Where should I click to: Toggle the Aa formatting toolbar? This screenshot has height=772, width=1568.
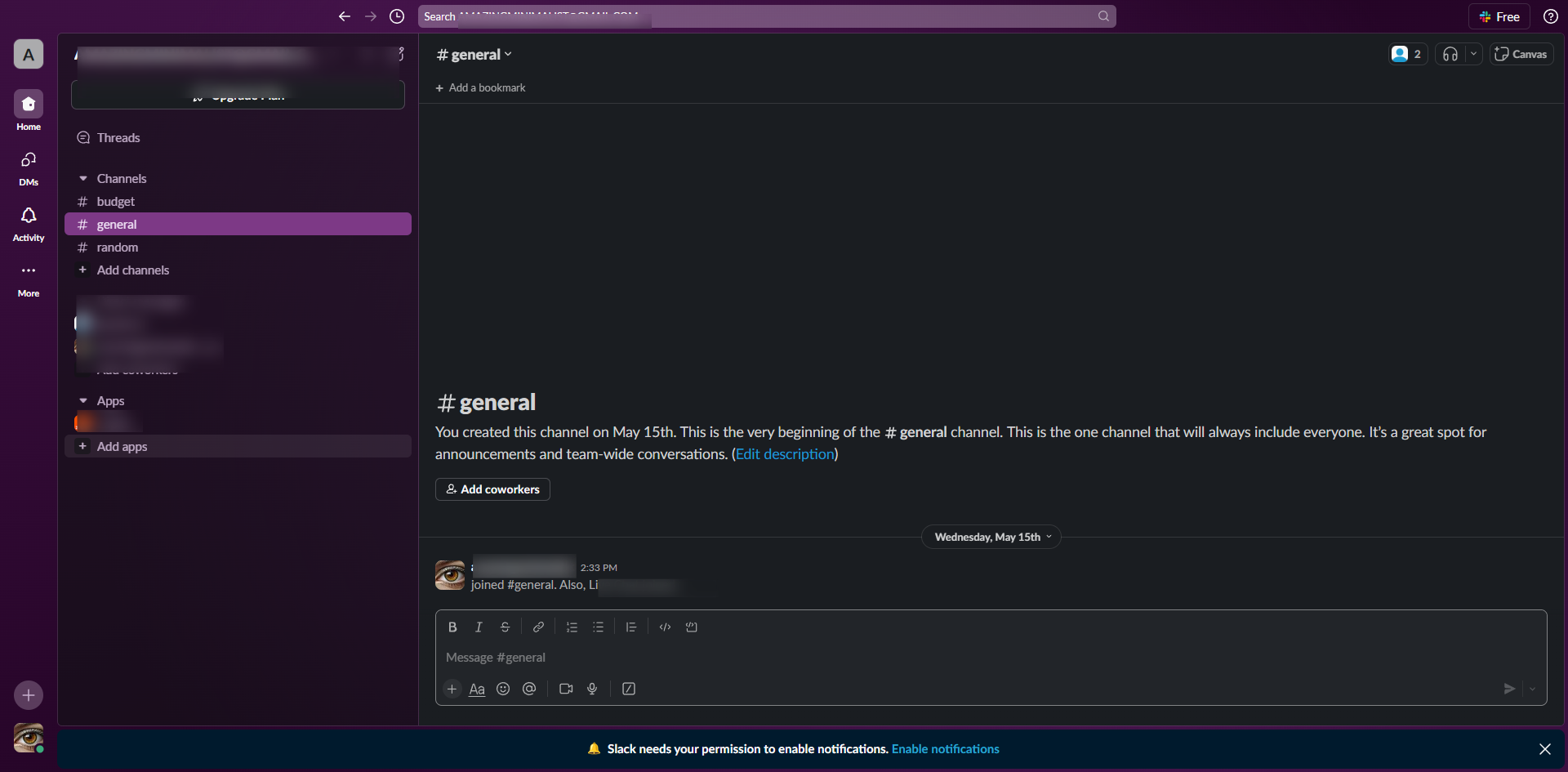click(x=477, y=689)
